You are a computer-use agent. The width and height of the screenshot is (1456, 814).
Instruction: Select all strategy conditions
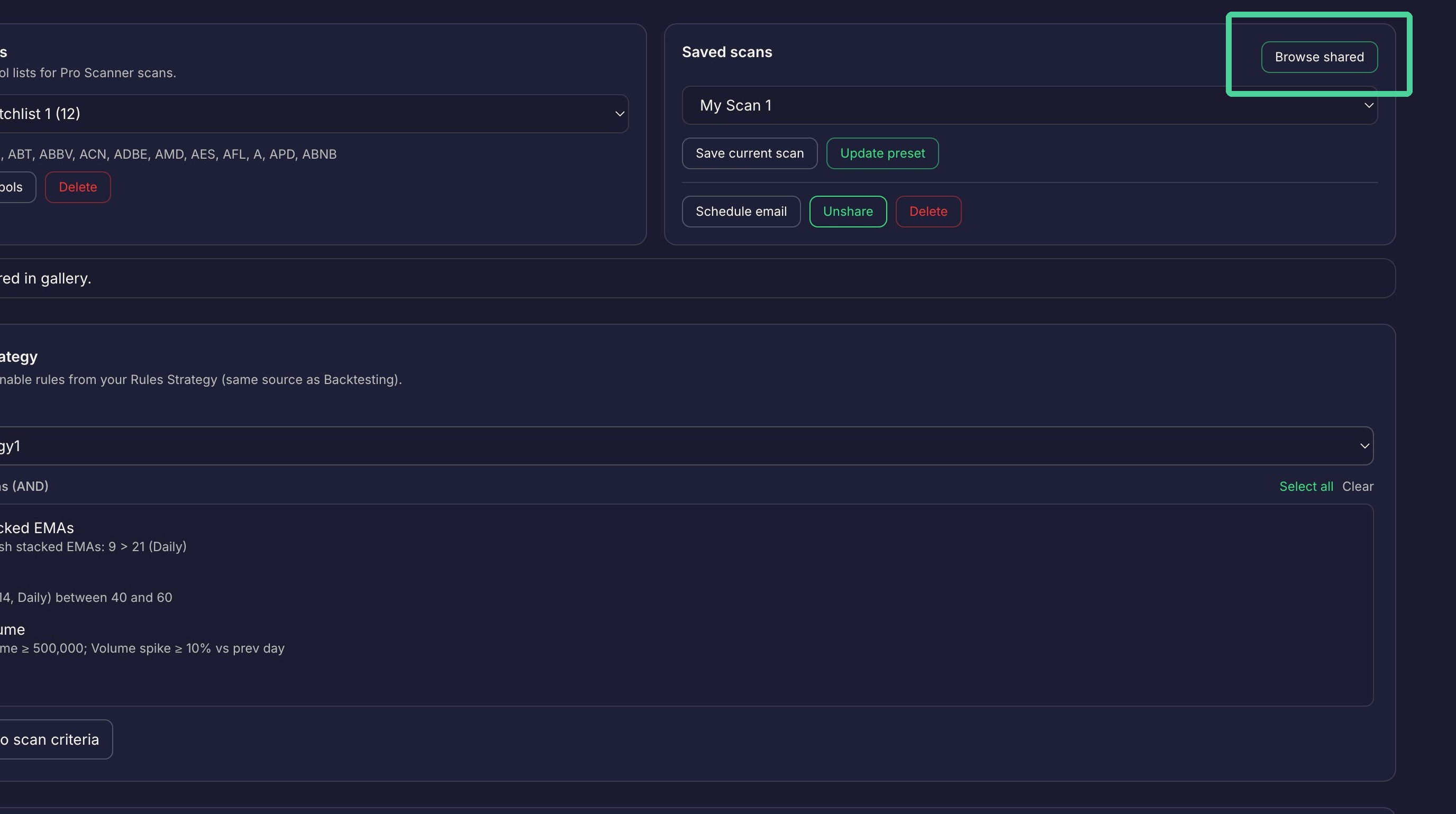[x=1306, y=487]
